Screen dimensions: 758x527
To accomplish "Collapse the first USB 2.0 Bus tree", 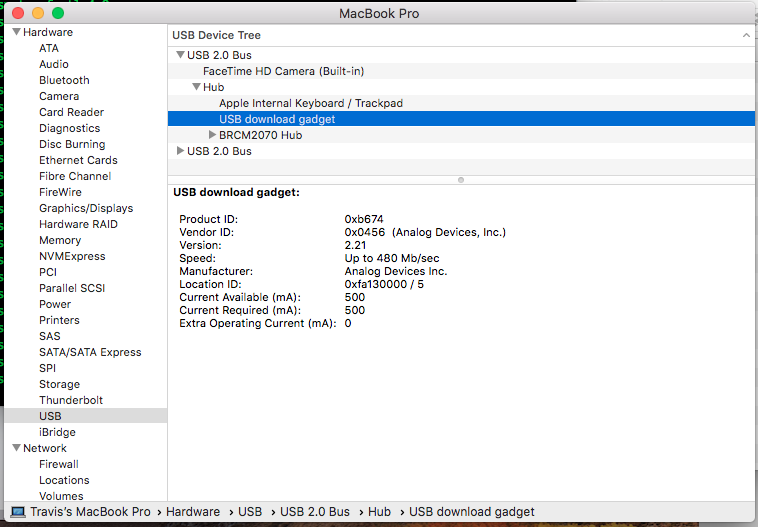I will 180,55.
